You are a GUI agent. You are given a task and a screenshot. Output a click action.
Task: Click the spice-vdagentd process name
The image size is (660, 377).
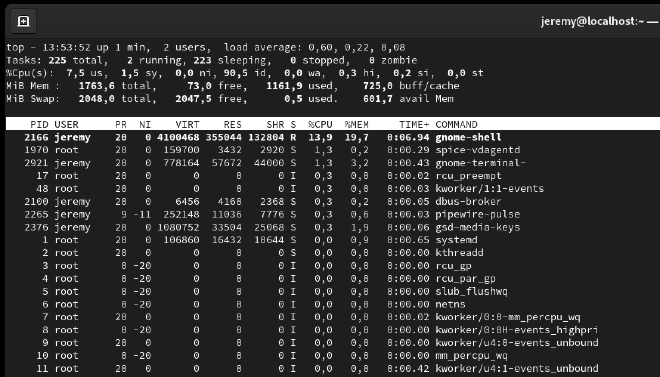pos(478,150)
